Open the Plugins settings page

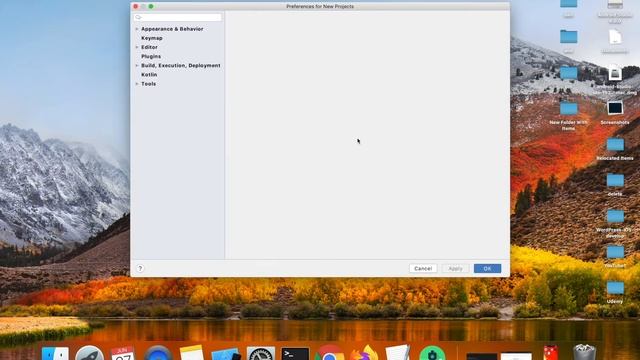(151, 56)
